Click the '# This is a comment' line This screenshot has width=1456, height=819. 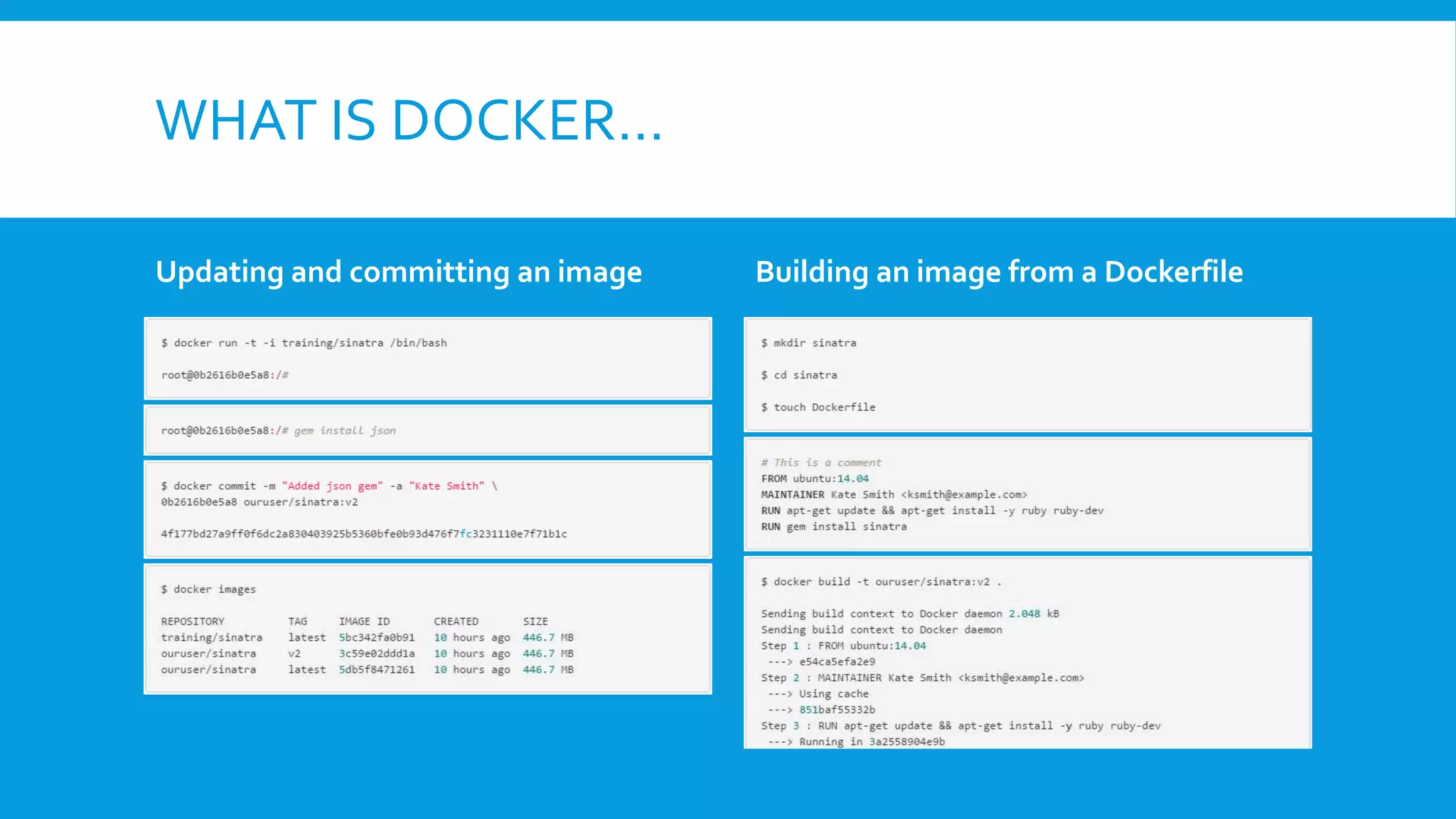coord(821,462)
